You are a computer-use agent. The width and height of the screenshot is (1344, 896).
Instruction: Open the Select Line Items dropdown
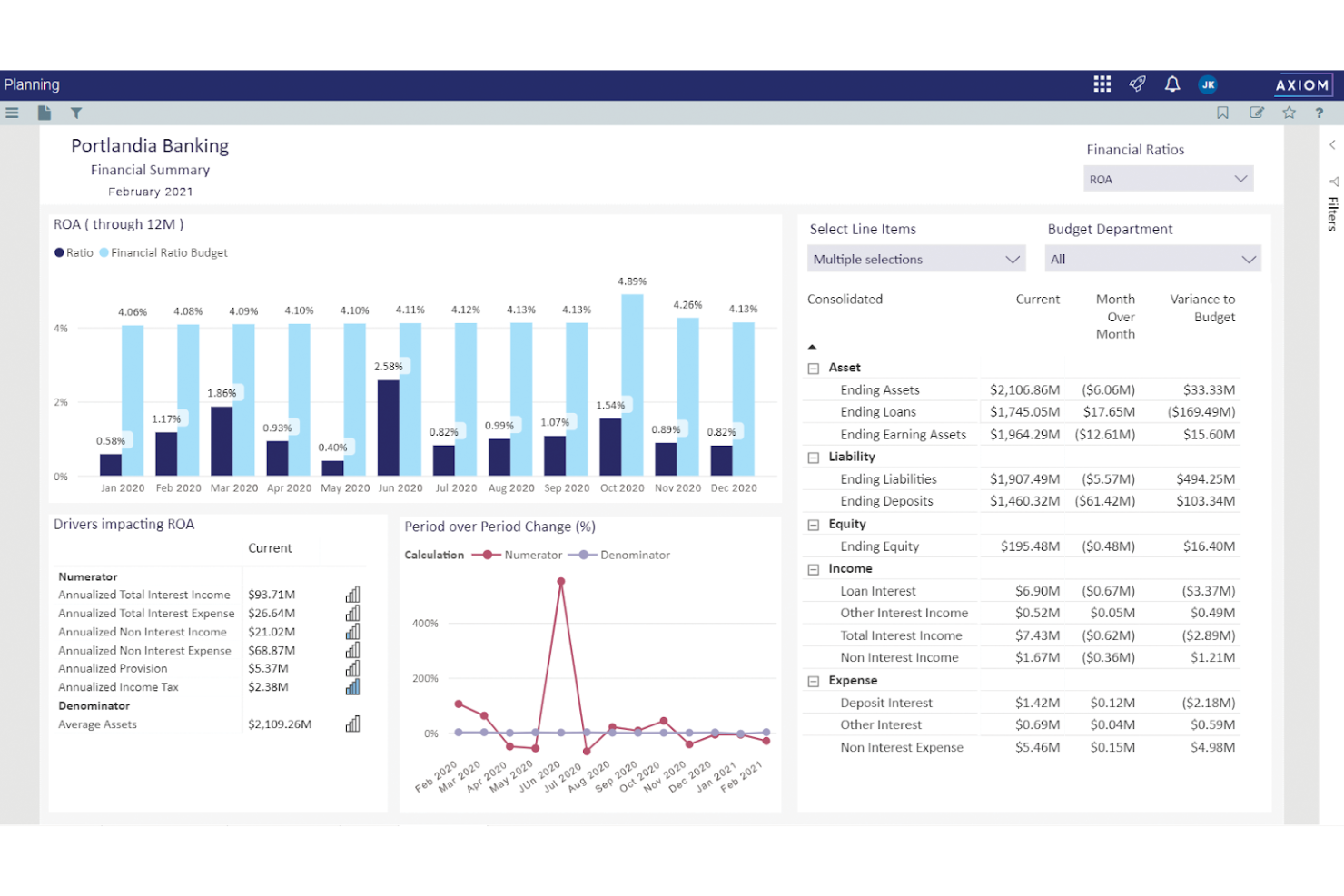coord(916,259)
